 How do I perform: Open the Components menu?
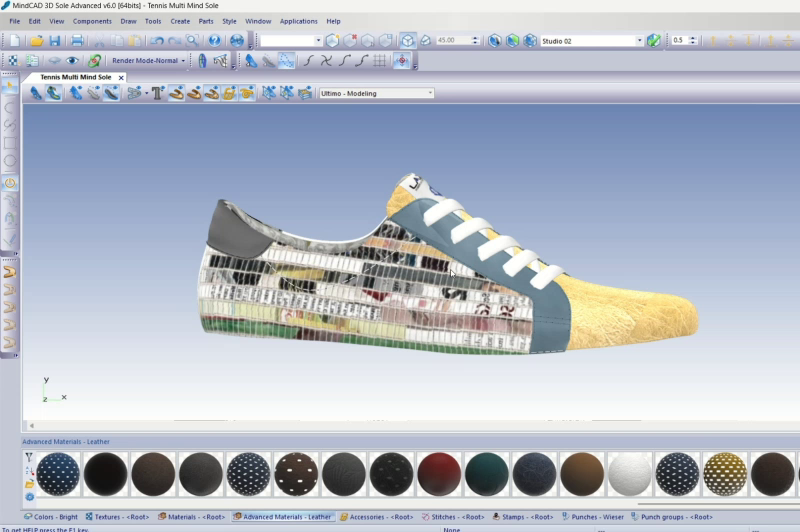[x=92, y=21]
